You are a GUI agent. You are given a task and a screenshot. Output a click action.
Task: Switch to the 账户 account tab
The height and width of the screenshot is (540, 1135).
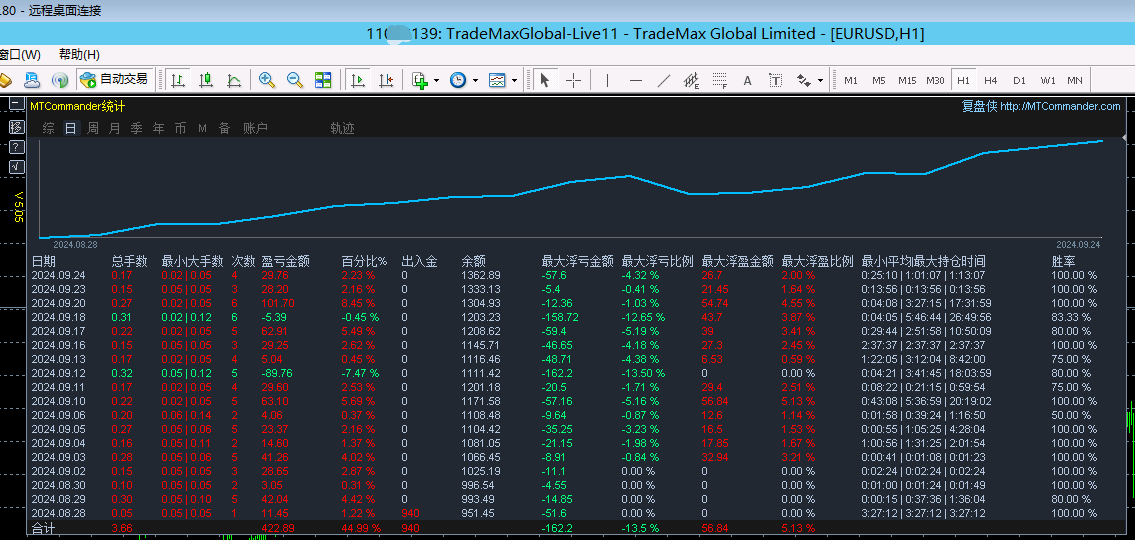tap(255, 128)
